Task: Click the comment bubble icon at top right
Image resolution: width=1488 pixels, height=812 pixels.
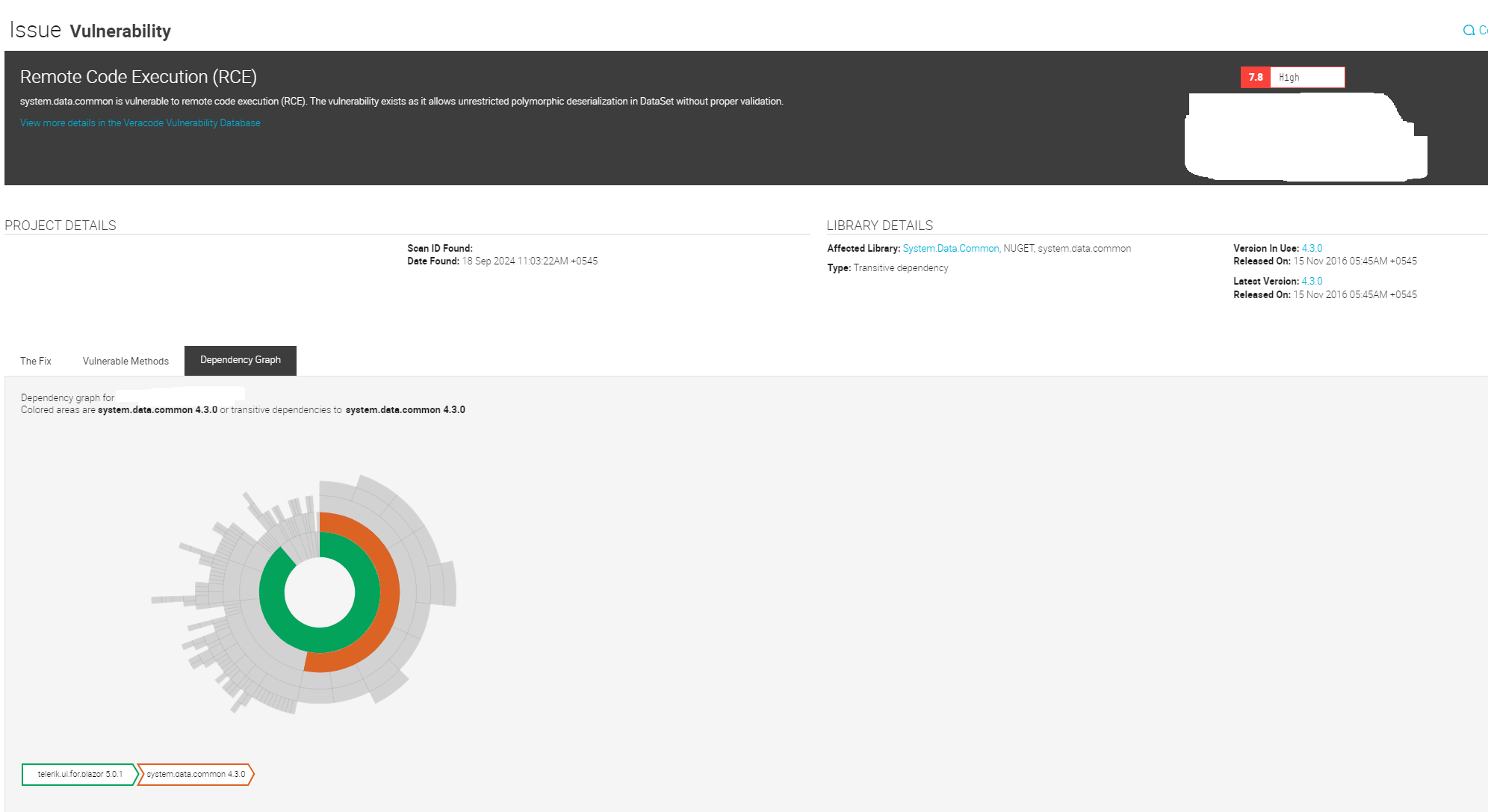Action: (x=1469, y=31)
